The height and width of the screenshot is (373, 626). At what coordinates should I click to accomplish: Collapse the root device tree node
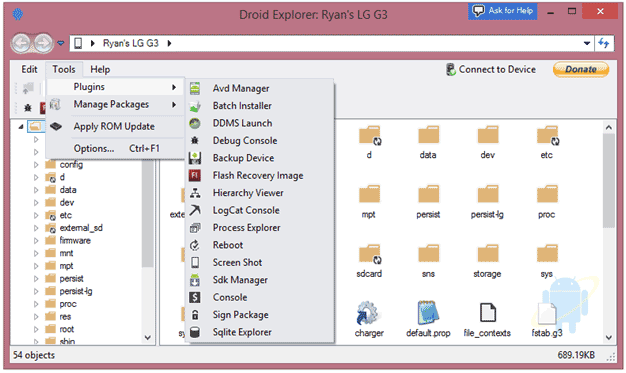tap(21, 127)
